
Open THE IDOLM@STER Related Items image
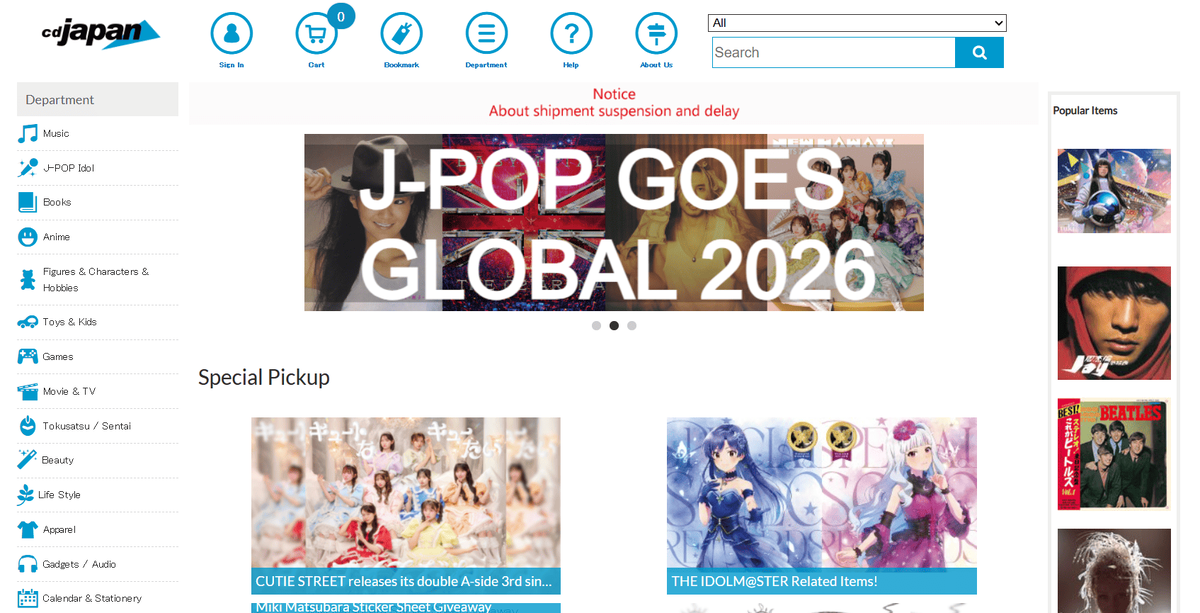(x=822, y=492)
